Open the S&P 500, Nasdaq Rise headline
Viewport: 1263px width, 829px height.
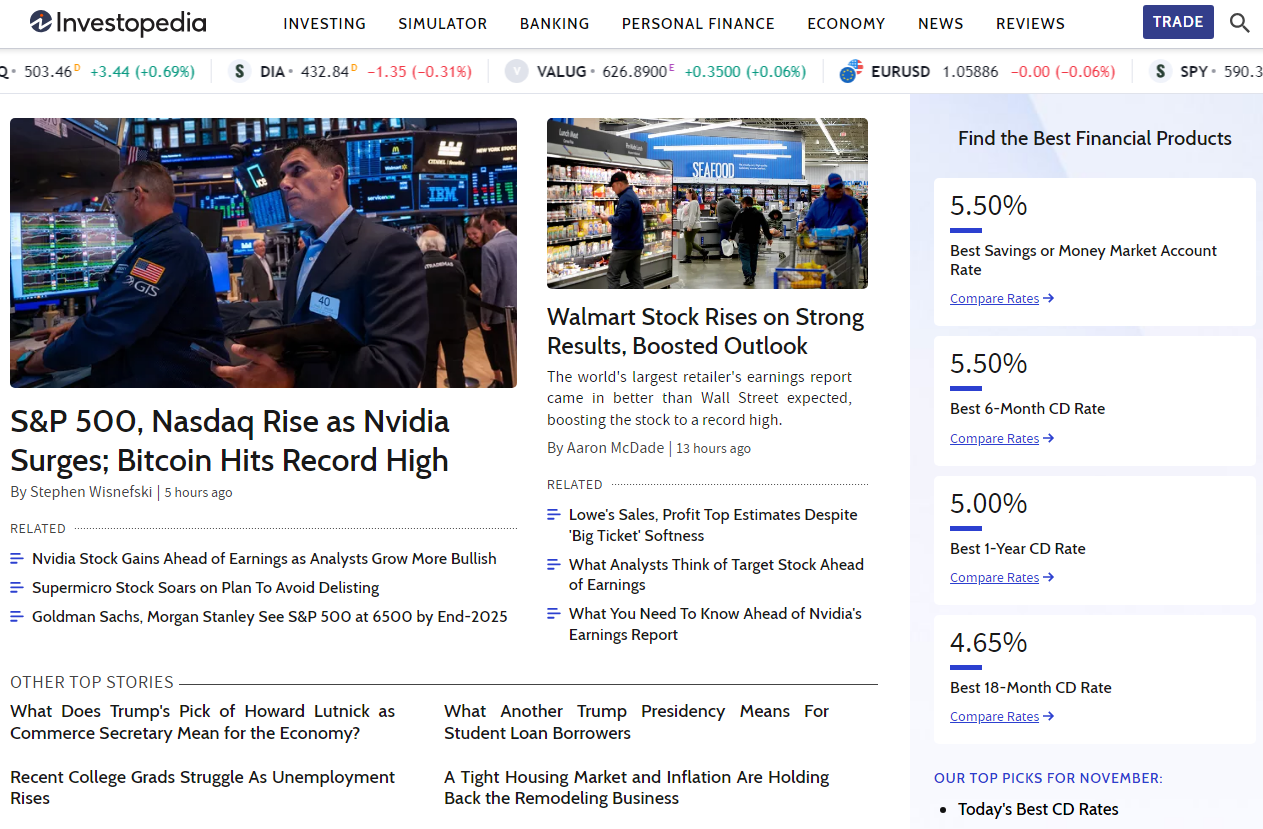click(x=230, y=441)
